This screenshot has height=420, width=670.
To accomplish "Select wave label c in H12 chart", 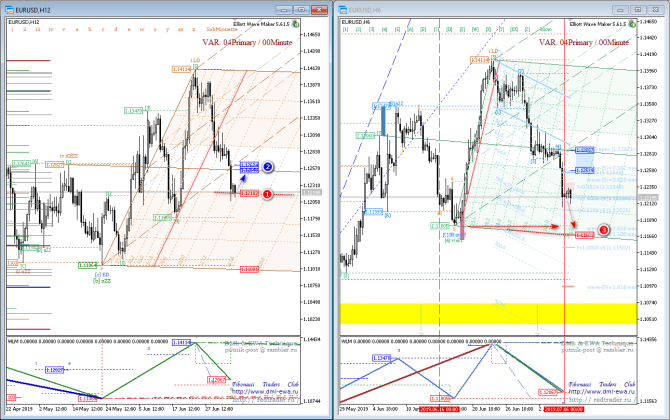I will tap(103, 29).
